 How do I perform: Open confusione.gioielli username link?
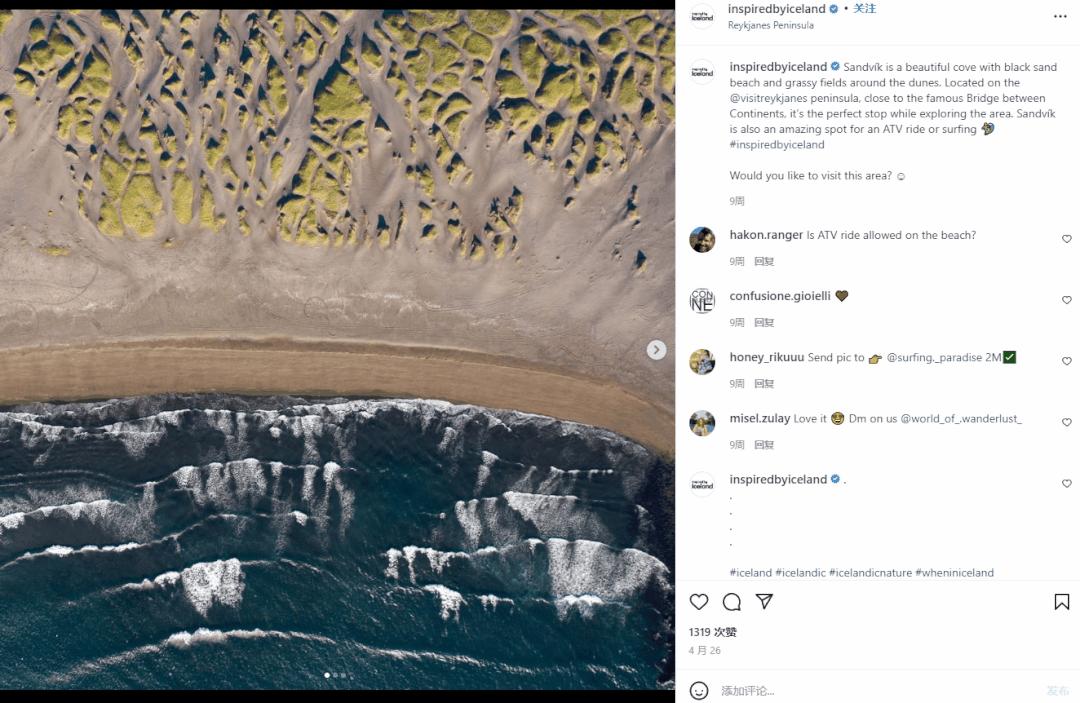[x=780, y=296]
